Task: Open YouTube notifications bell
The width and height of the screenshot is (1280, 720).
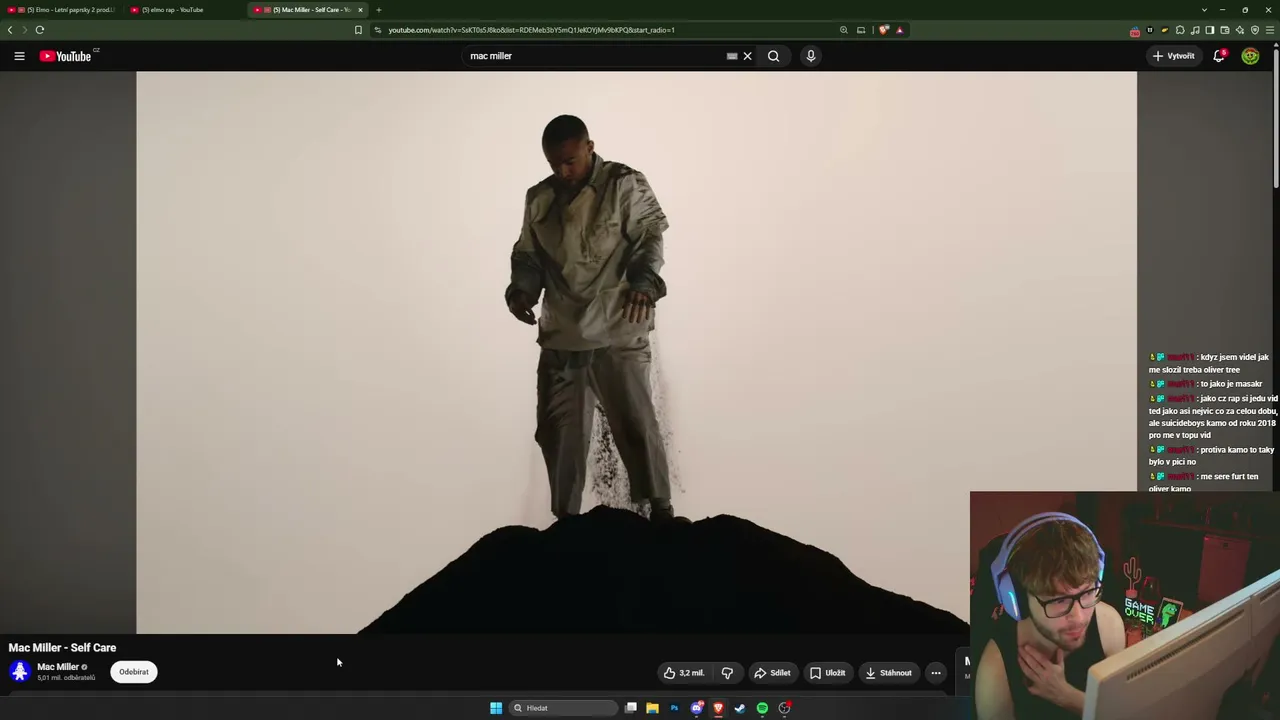Action: coord(1219,56)
